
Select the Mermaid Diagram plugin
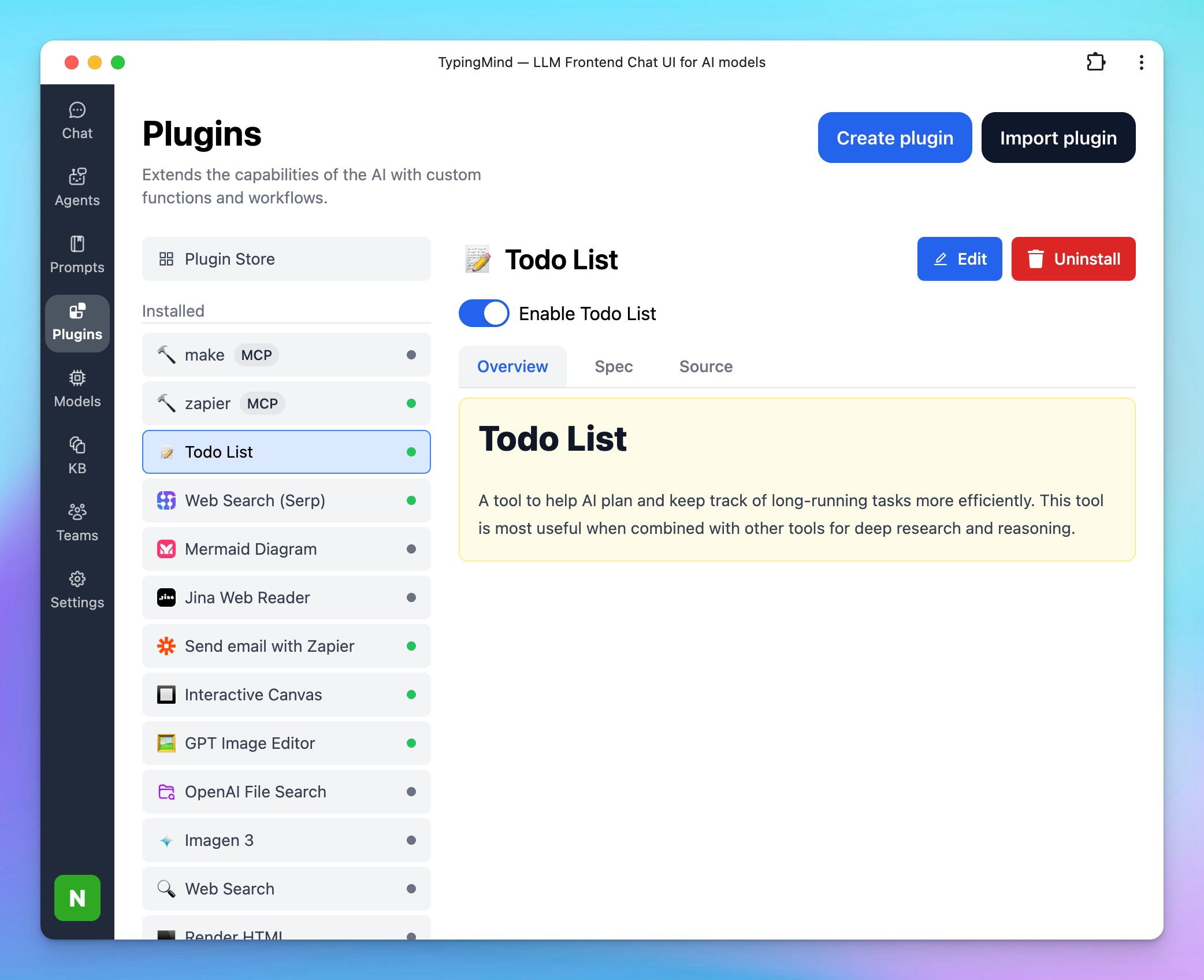coord(286,549)
